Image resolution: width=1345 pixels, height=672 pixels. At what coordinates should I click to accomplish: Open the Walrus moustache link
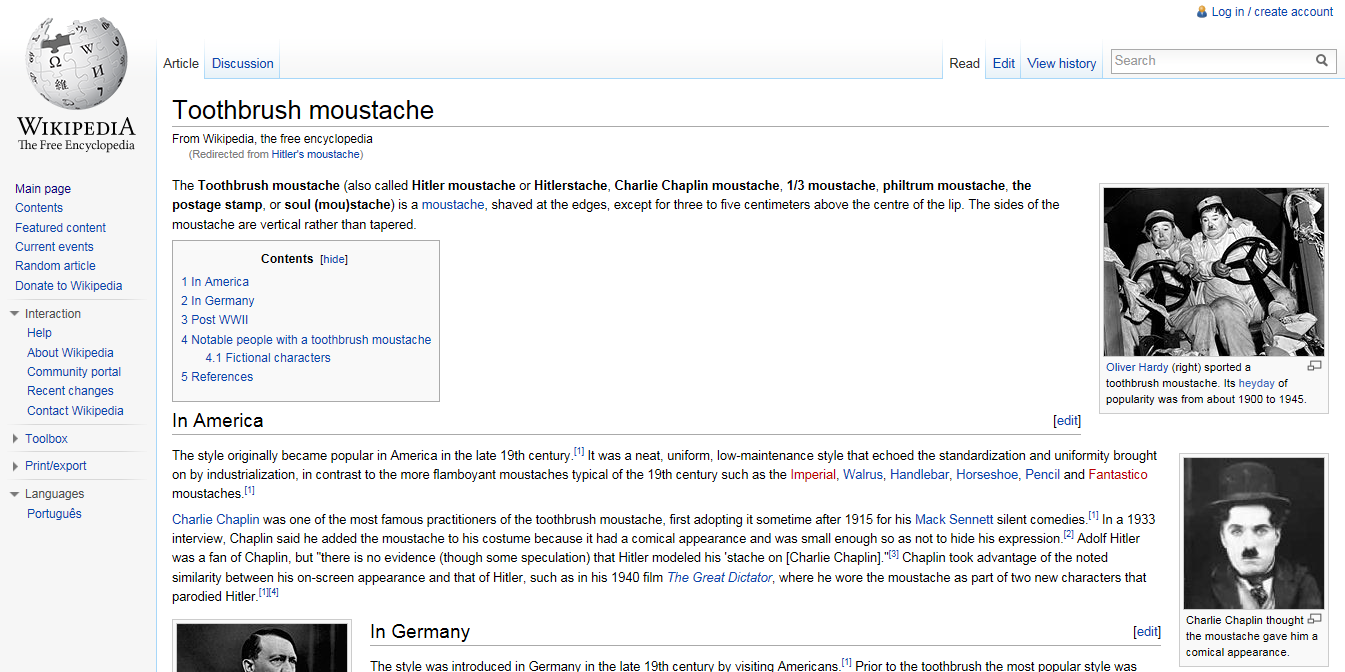pyautogui.click(x=862, y=475)
